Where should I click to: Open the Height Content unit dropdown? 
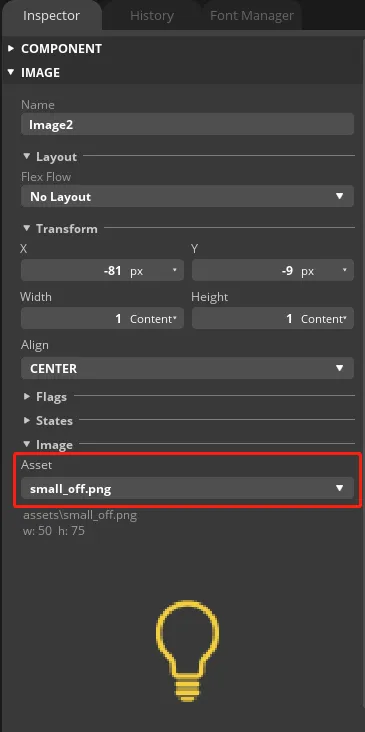(324, 319)
